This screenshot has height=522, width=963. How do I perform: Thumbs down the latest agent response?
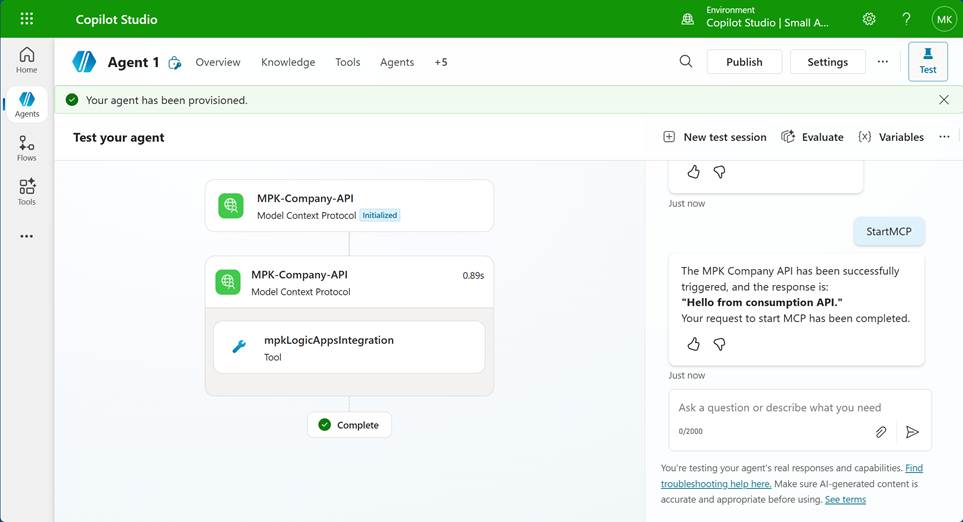[x=719, y=344]
